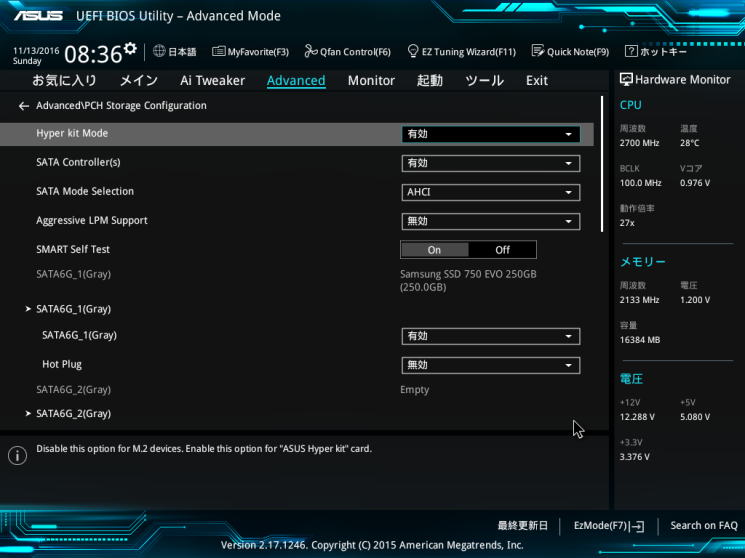745x558 pixels.
Task: Click the Qfan Control fan icon
Action: (311, 51)
